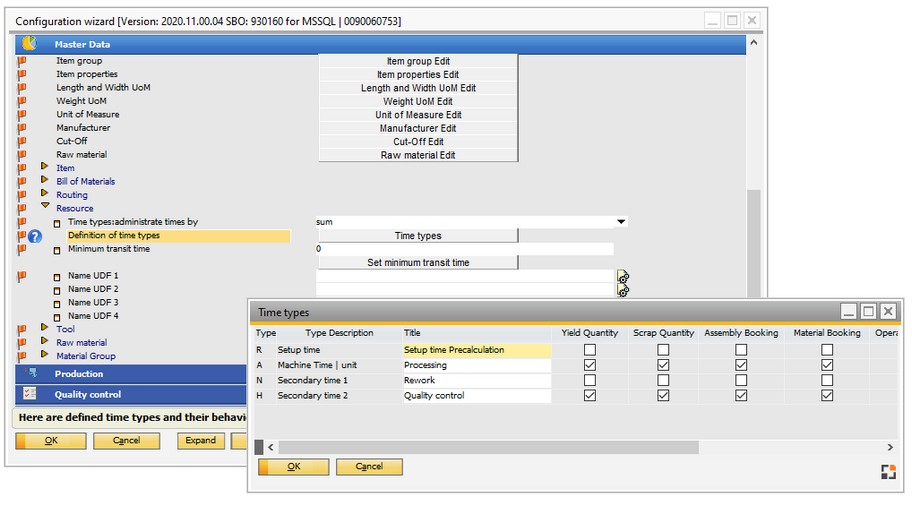The height and width of the screenshot is (506, 912).
Task: Expand the Bill of Materials tree node
Action: point(44,181)
